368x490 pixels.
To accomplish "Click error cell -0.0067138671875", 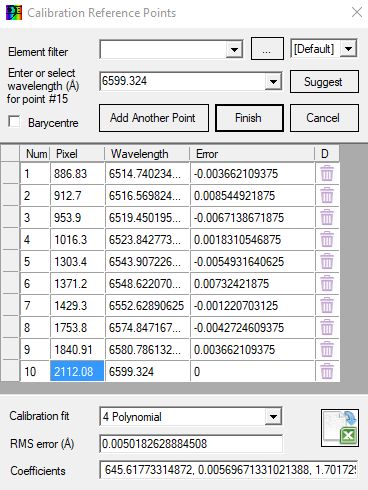I will [252, 217].
